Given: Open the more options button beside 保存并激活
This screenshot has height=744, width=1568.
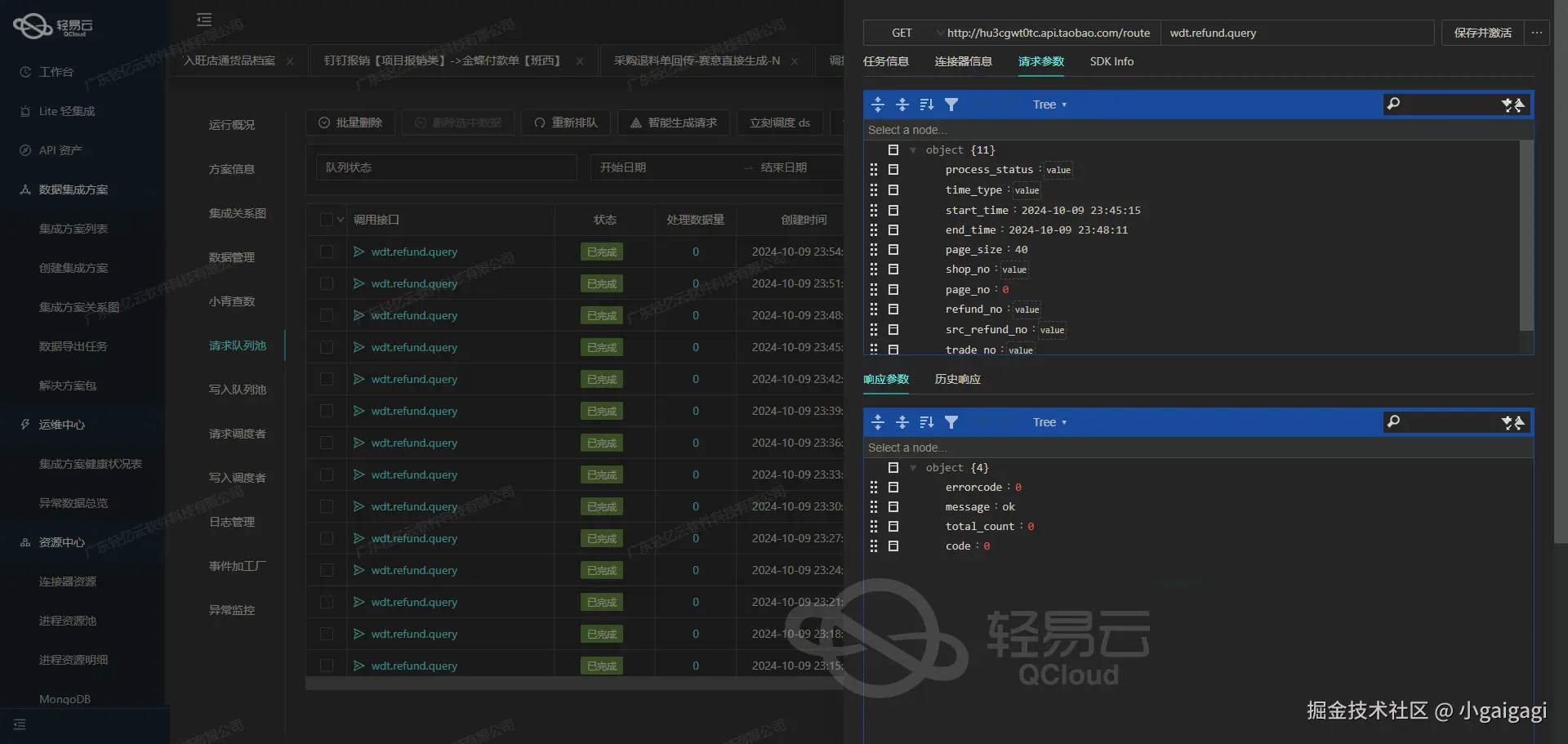Looking at the screenshot, I should coord(1537,33).
